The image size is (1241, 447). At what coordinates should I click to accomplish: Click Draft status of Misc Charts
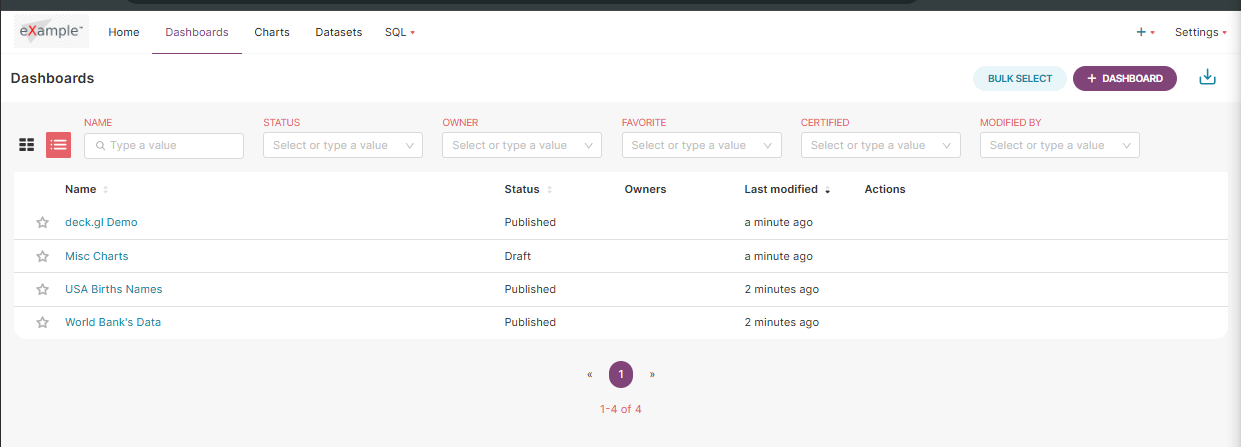point(518,256)
